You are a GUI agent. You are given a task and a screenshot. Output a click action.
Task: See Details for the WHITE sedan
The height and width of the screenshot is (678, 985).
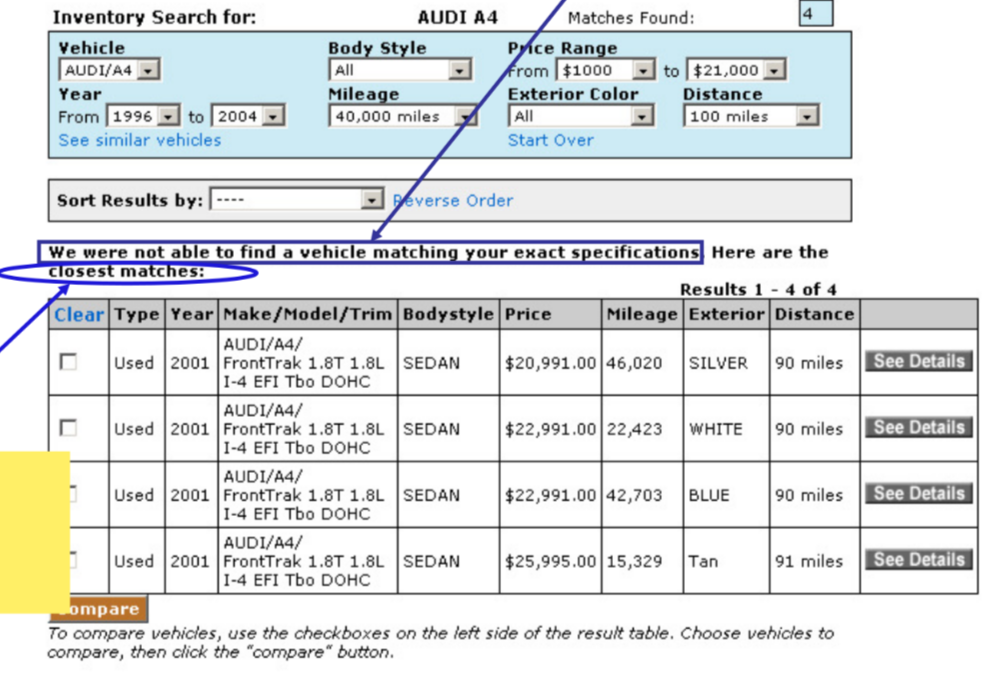click(919, 427)
